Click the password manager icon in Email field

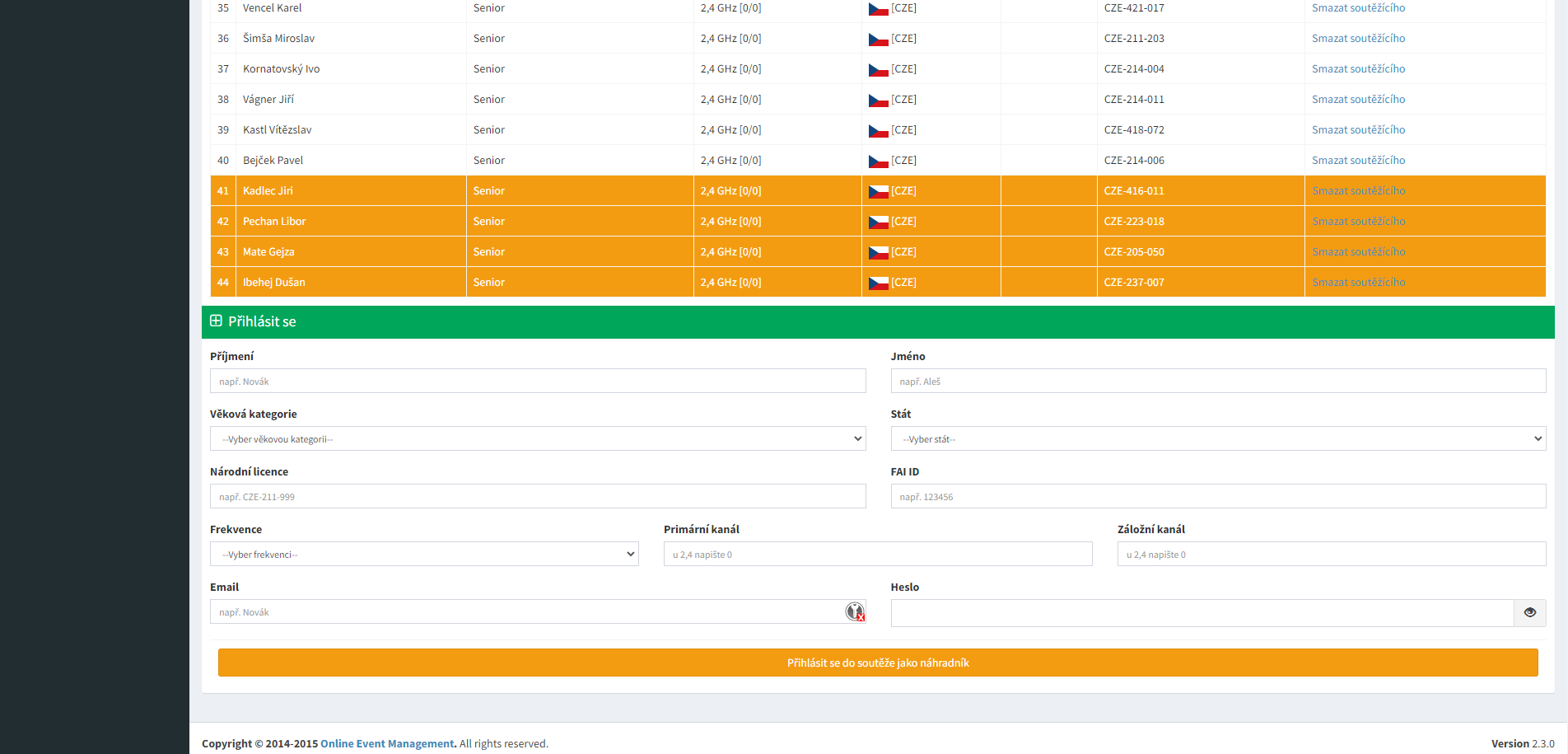click(855, 611)
